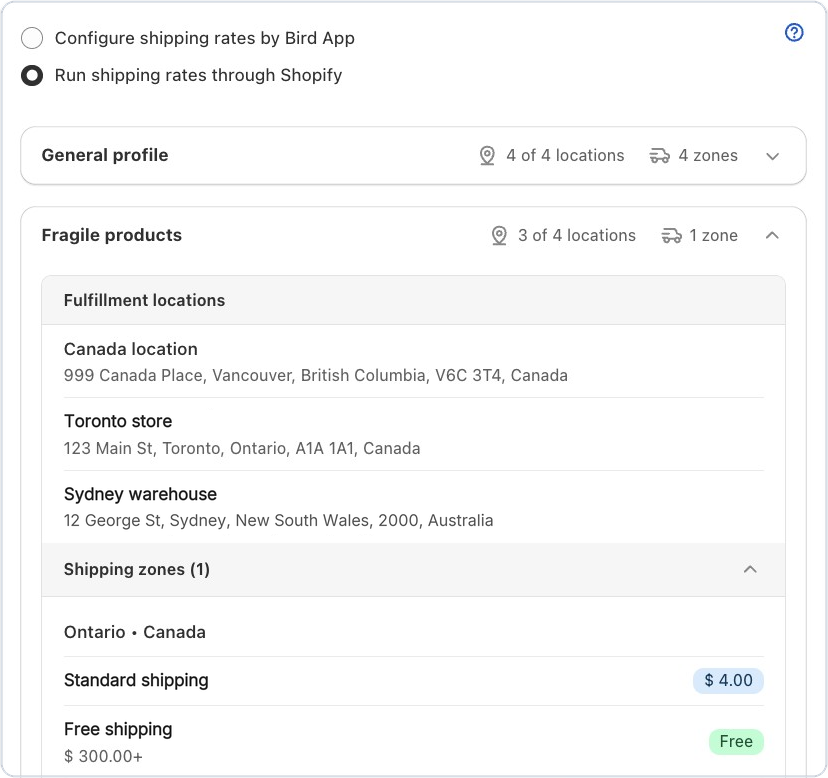828x778 pixels.
Task: Select the Sydney warehouse name
Action: click(x=140, y=494)
